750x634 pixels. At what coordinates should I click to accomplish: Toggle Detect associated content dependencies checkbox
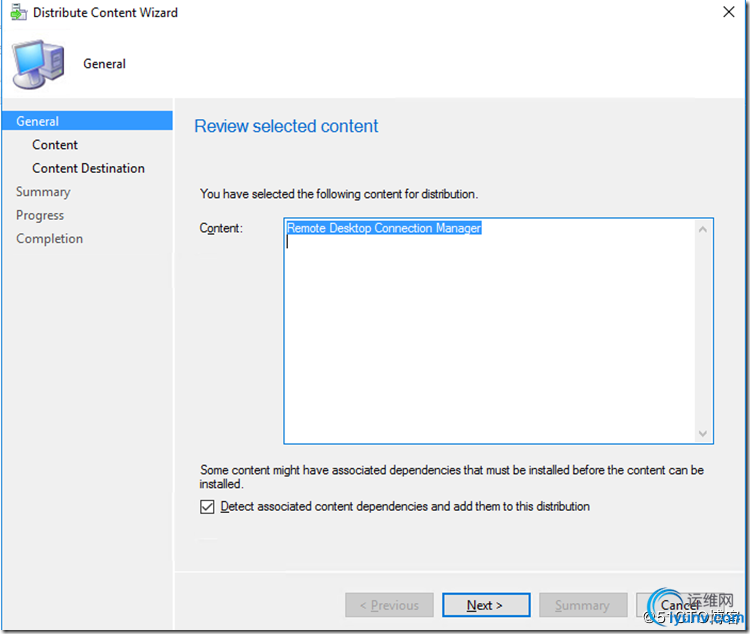207,507
